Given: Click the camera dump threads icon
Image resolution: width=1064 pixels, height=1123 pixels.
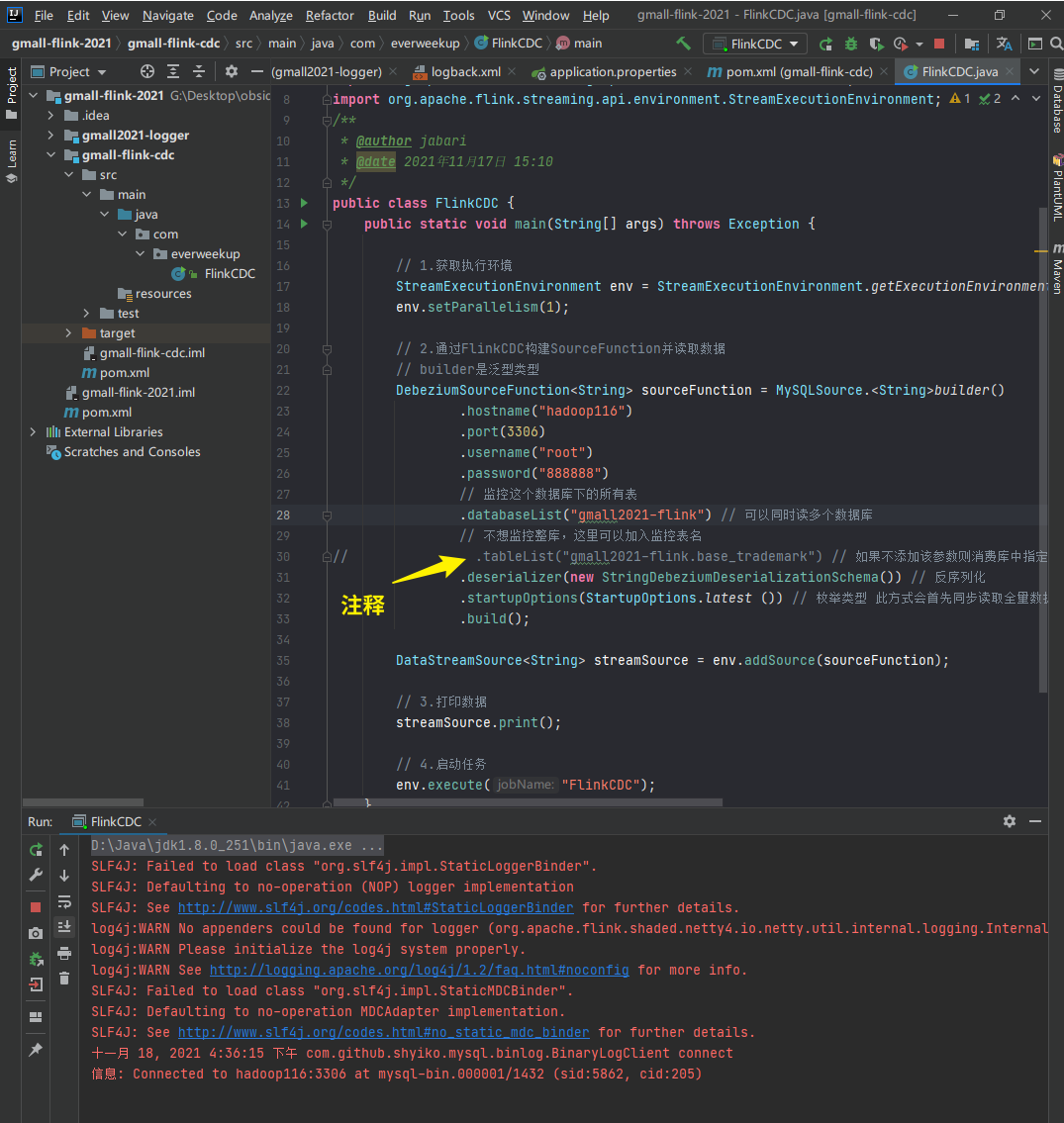Looking at the screenshot, I should [x=36, y=933].
